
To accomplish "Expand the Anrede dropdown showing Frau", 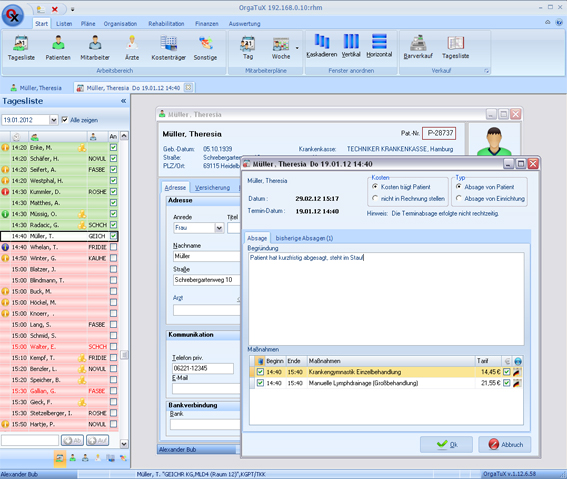I will 219,228.
